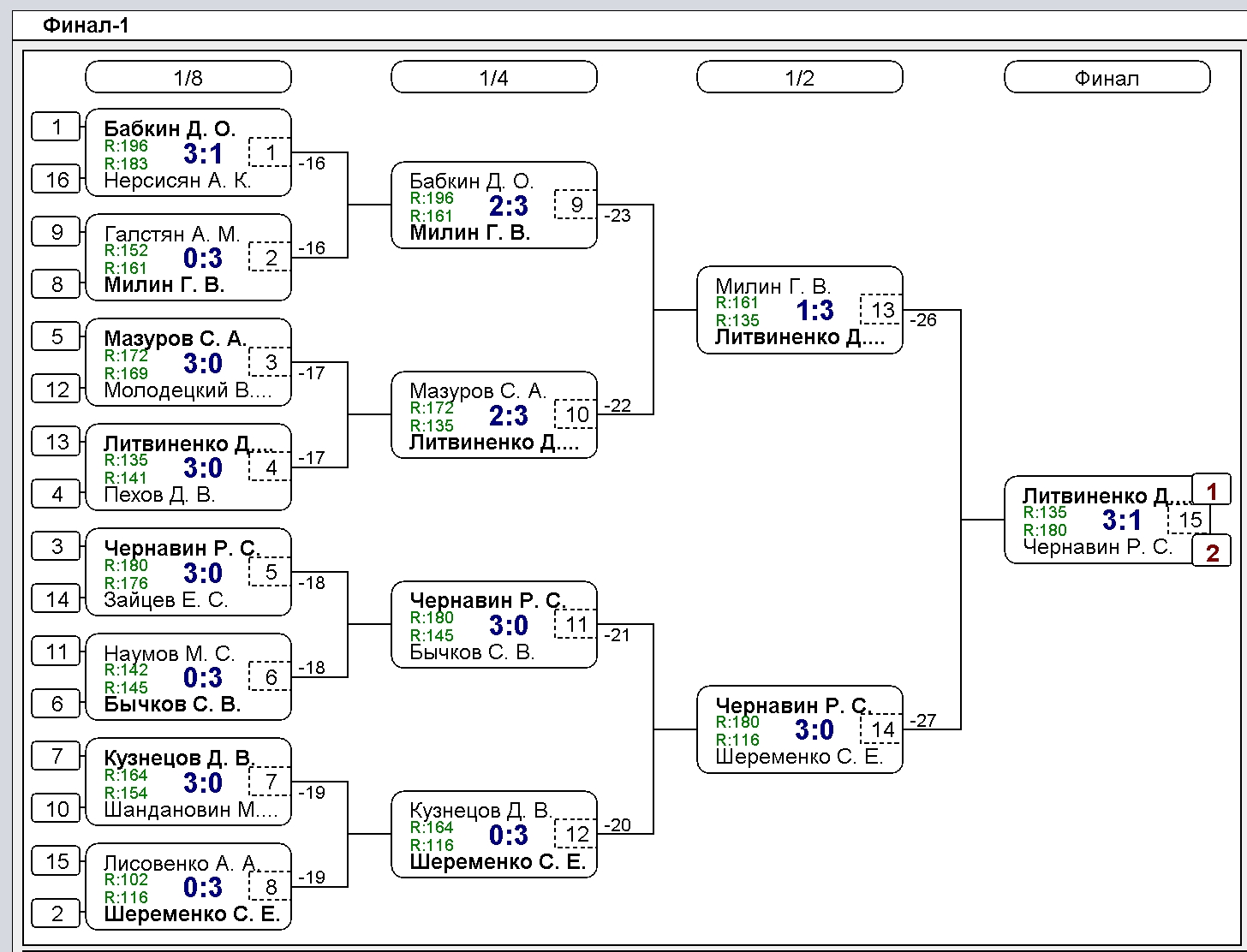The image size is (1247, 952).
Task: Open match number 10 box
Action: point(576,414)
